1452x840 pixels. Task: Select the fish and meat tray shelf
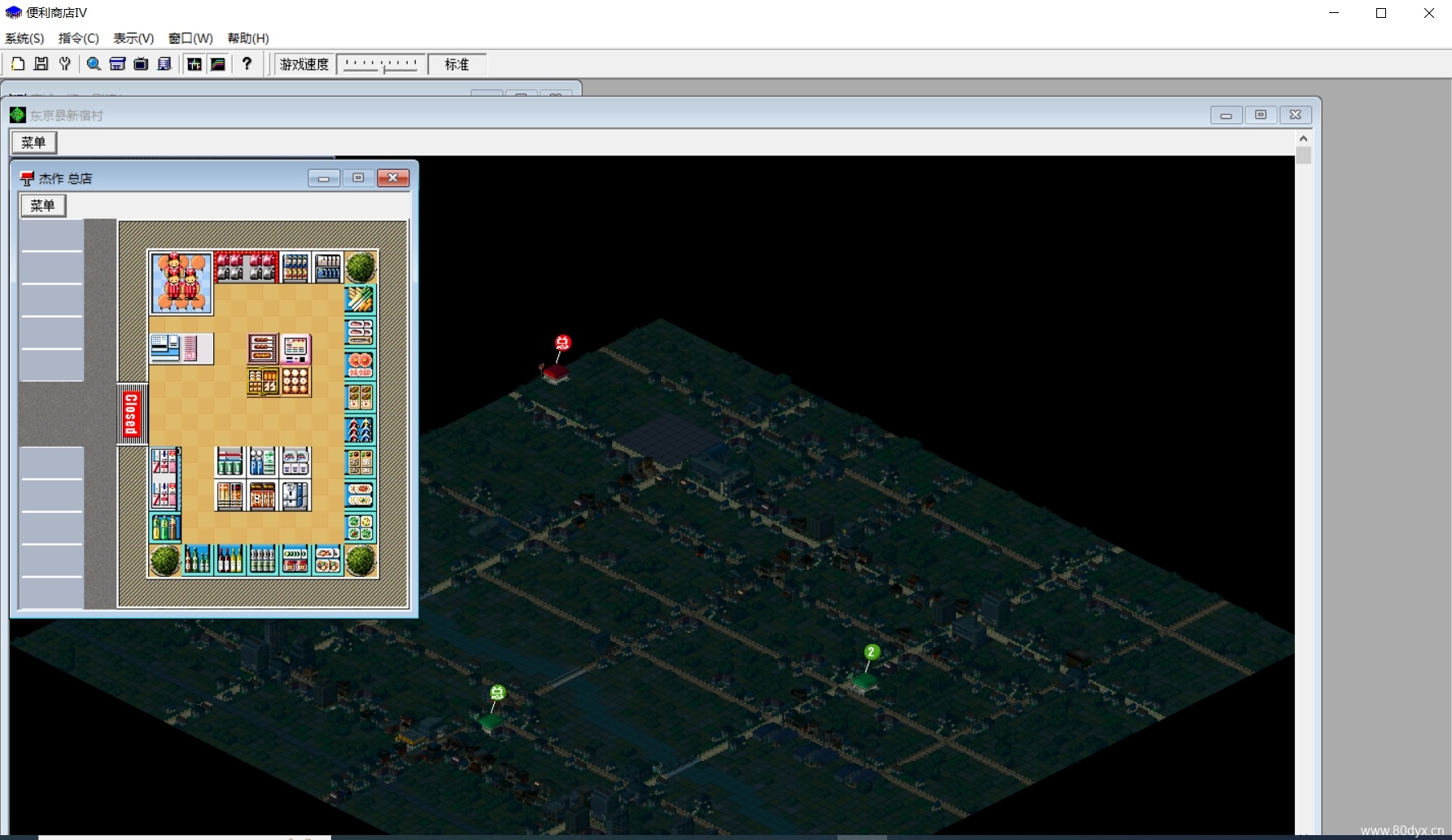[x=360, y=332]
